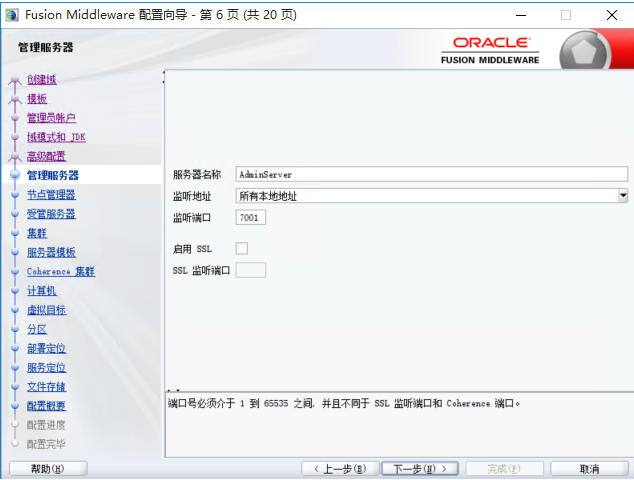This screenshot has width=634, height=480.
Task: Click the disabled 完成(F) button
Action: tap(504, 469)
